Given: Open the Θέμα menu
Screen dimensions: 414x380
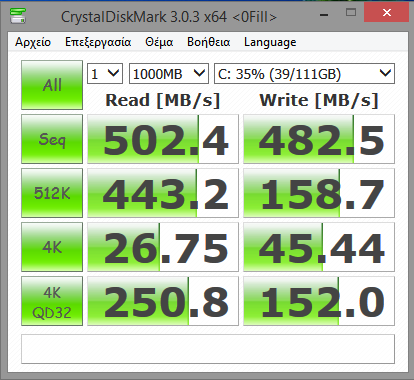Looking at the screenshot, I should (x=159, y=42).
